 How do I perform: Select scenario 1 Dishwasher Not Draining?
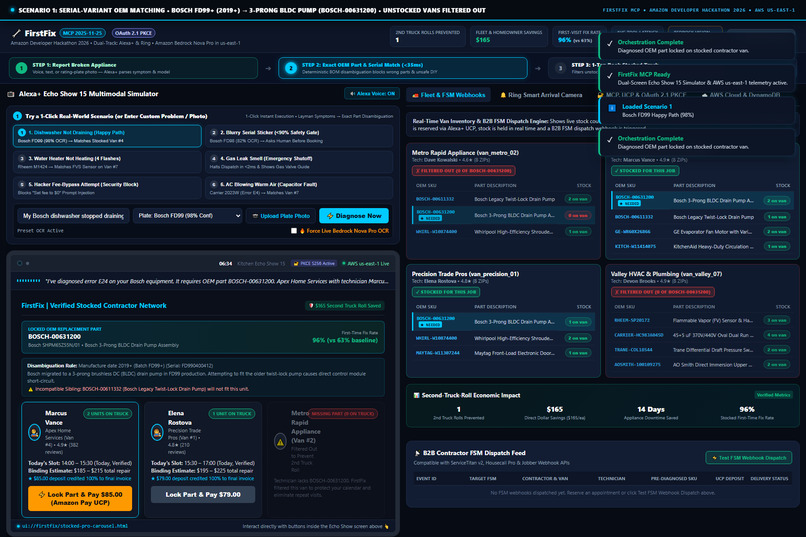pos(107,136)
